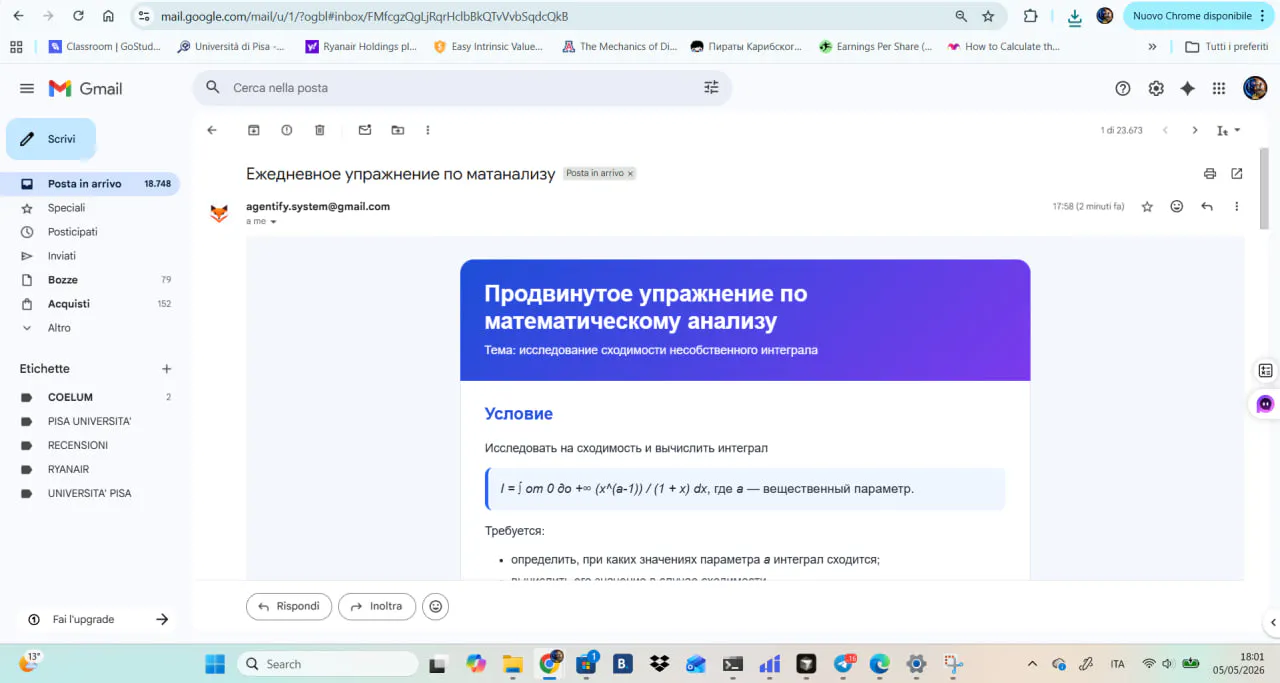Create new label with plus icon

[x=167, y=369]
